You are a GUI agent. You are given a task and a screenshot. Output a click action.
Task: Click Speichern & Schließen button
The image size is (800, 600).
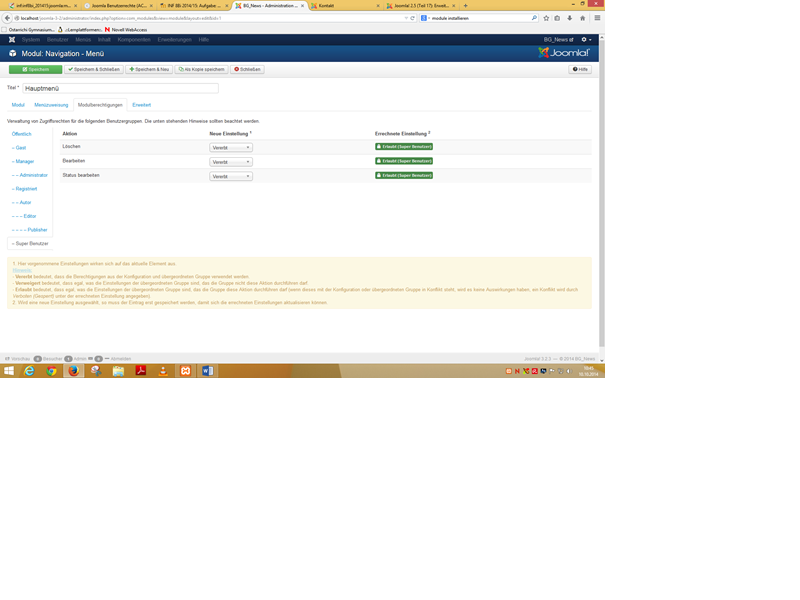(x=94, y=69)
